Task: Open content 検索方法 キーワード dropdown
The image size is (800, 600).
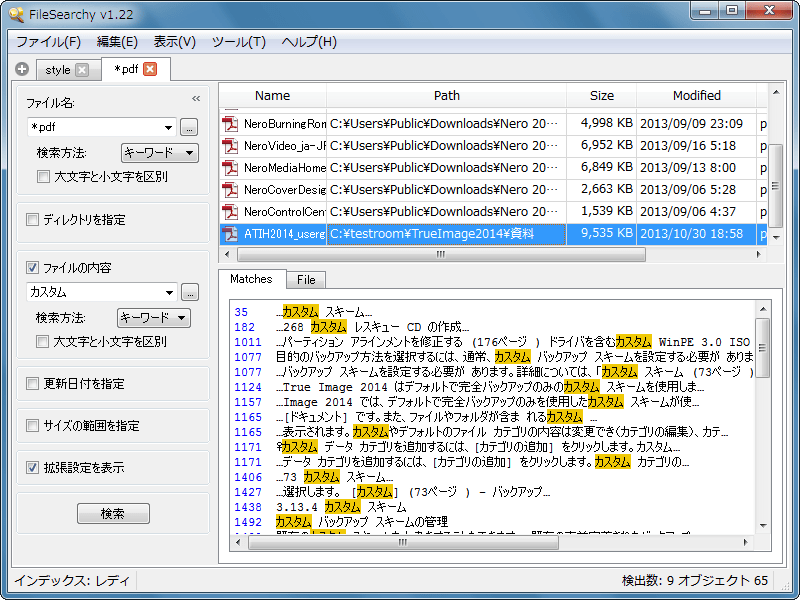Action: pos(154,317)
